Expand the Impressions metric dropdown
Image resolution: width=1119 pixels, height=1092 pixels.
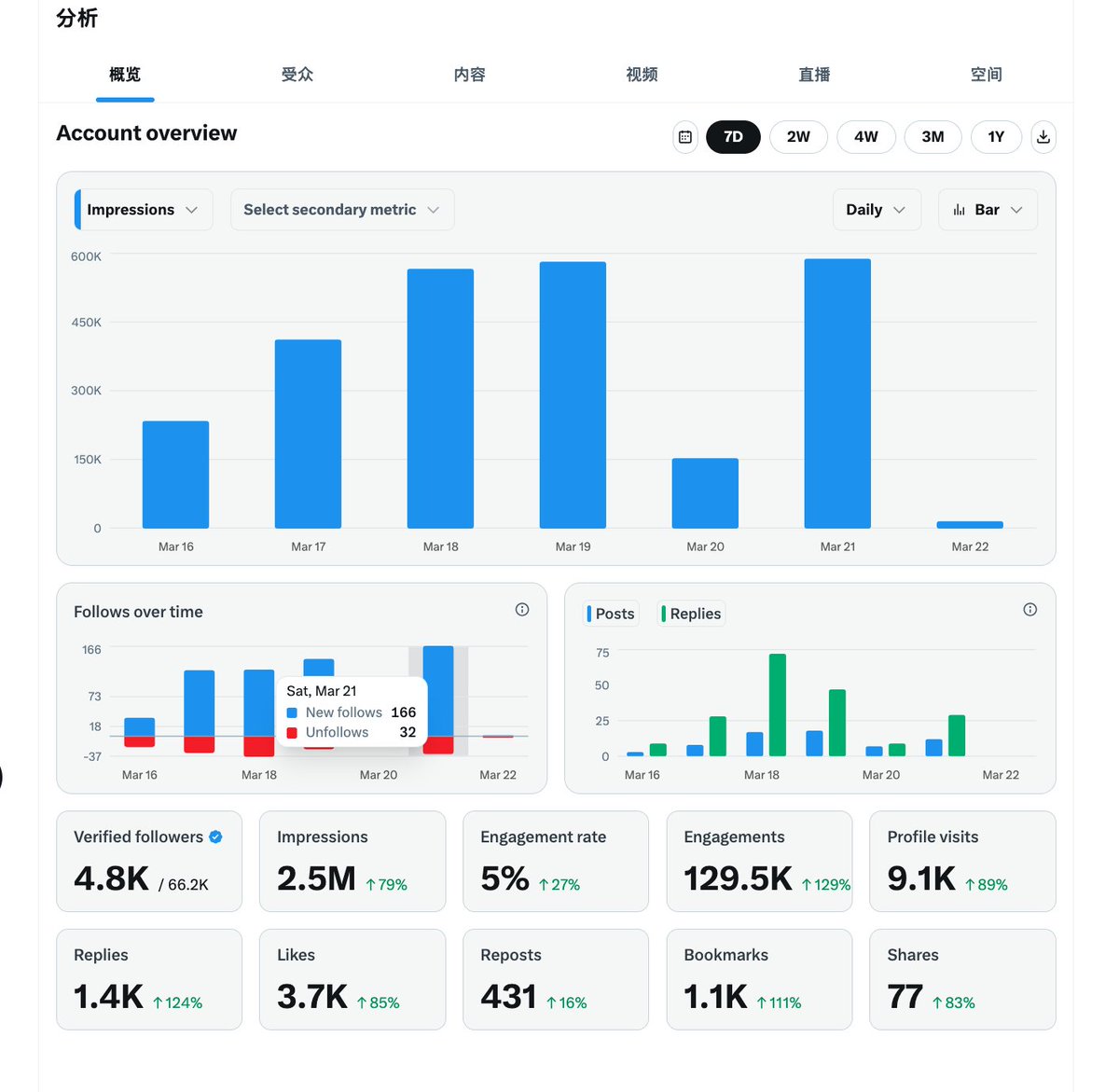pos(144,210)
